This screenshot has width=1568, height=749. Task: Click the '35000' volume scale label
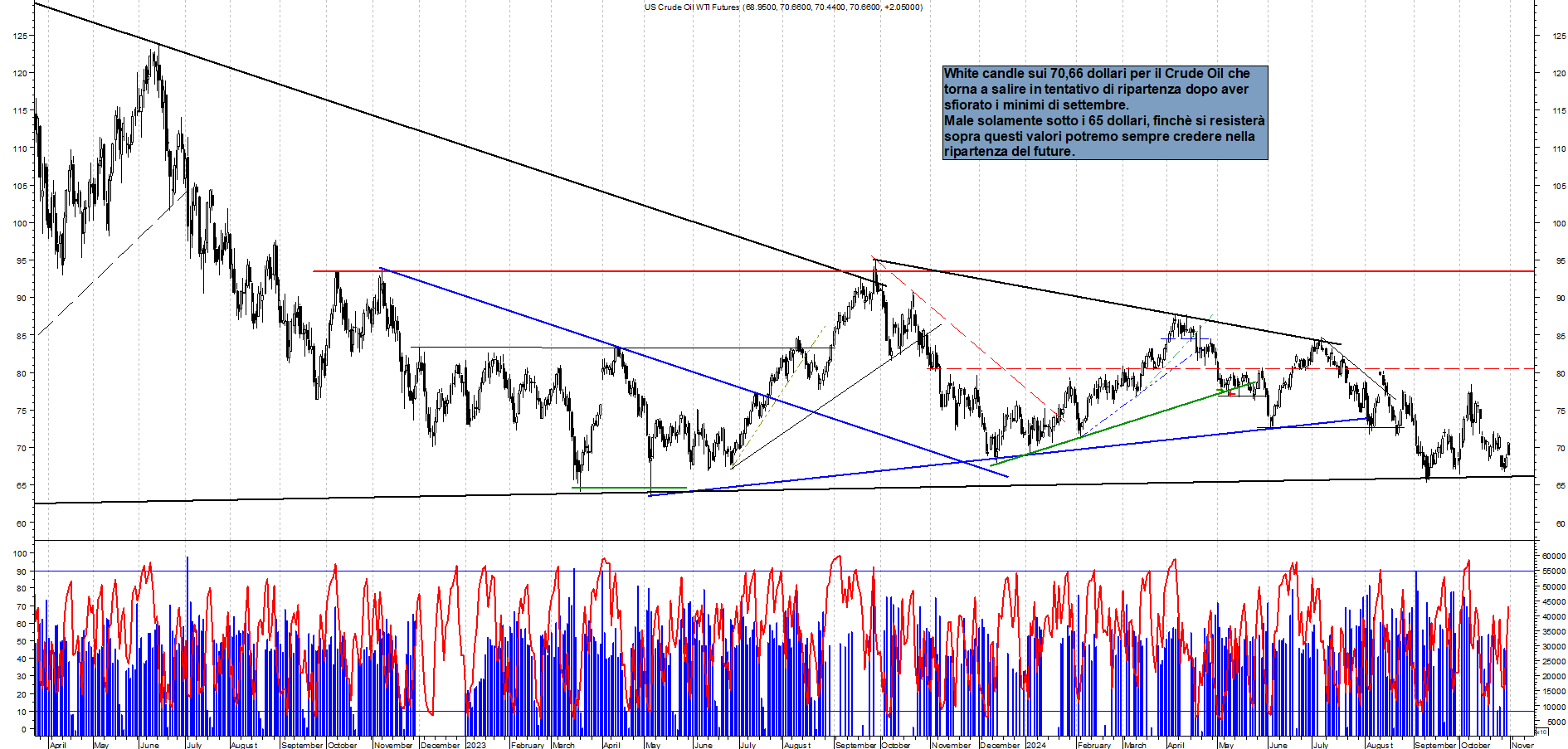tap(1554, 631)
